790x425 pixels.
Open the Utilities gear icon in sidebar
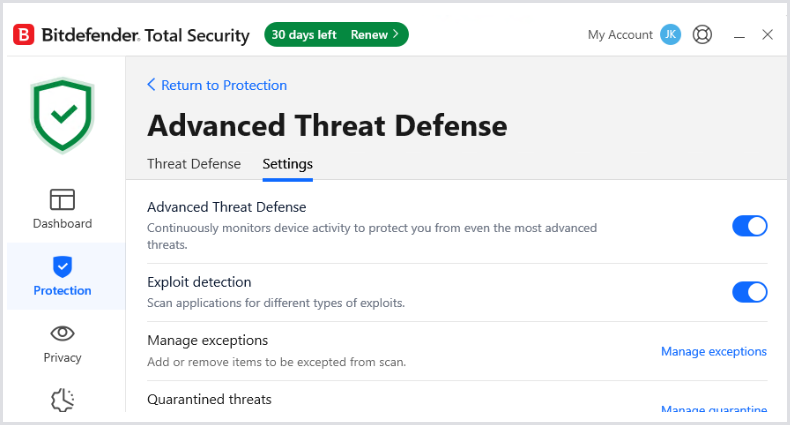[62, 400]
